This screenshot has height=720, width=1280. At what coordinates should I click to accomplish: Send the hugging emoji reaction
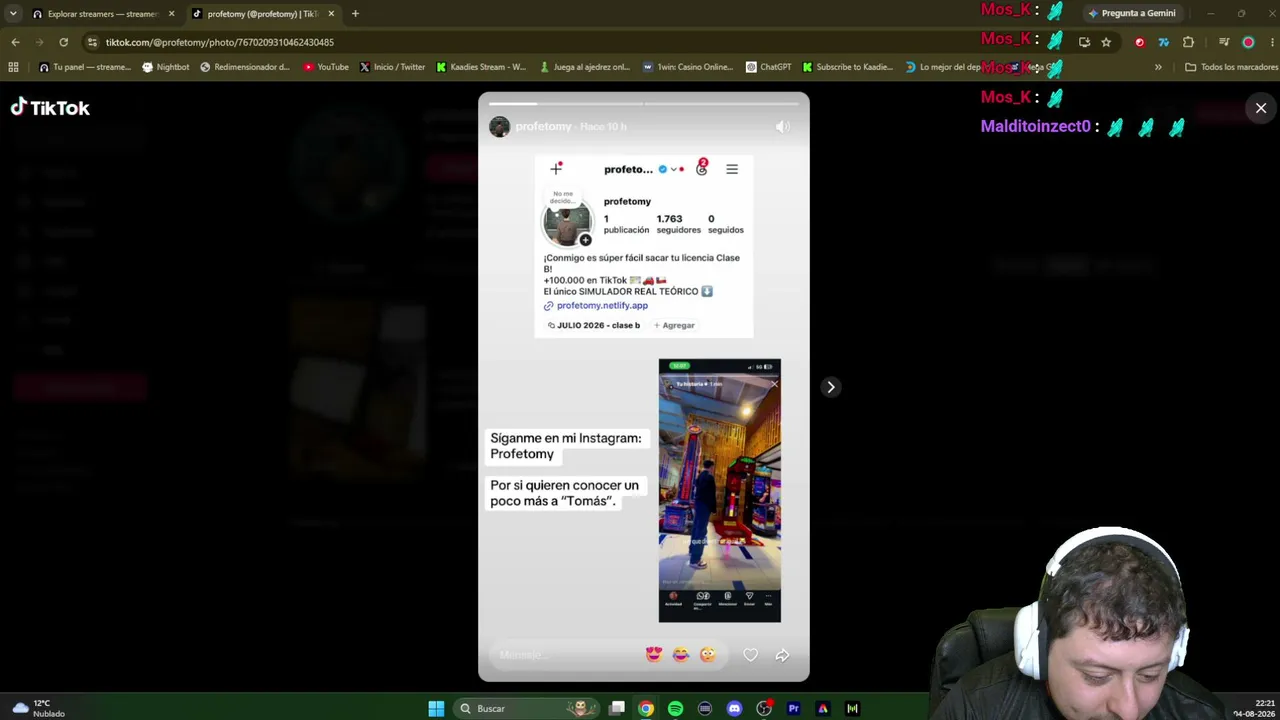coord(708,655)
